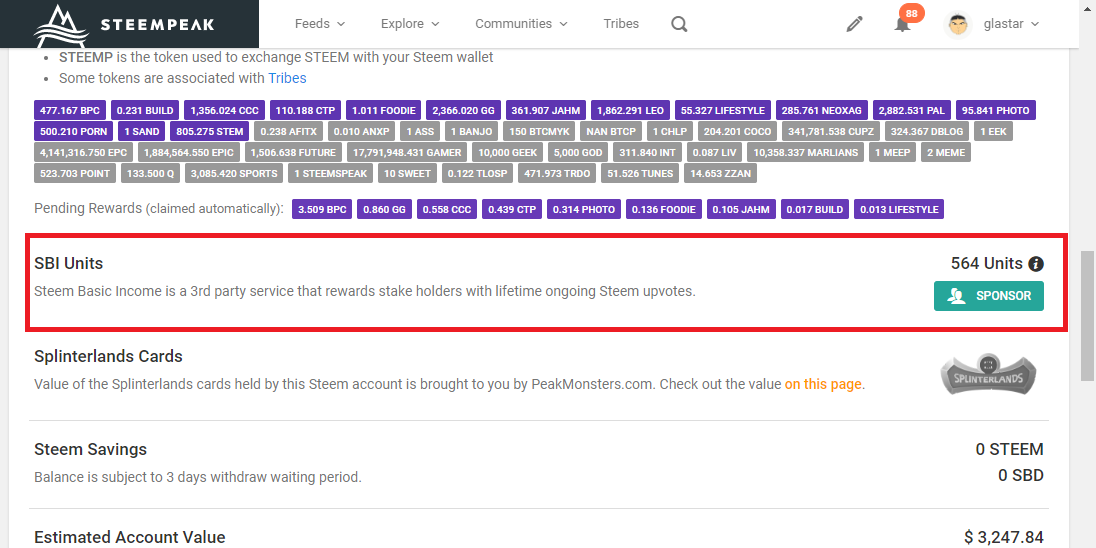The height and width of the screenshot is (548, 1096).
Task: Select the 2,366.020 GG token
Action: (x=463, y=110)
